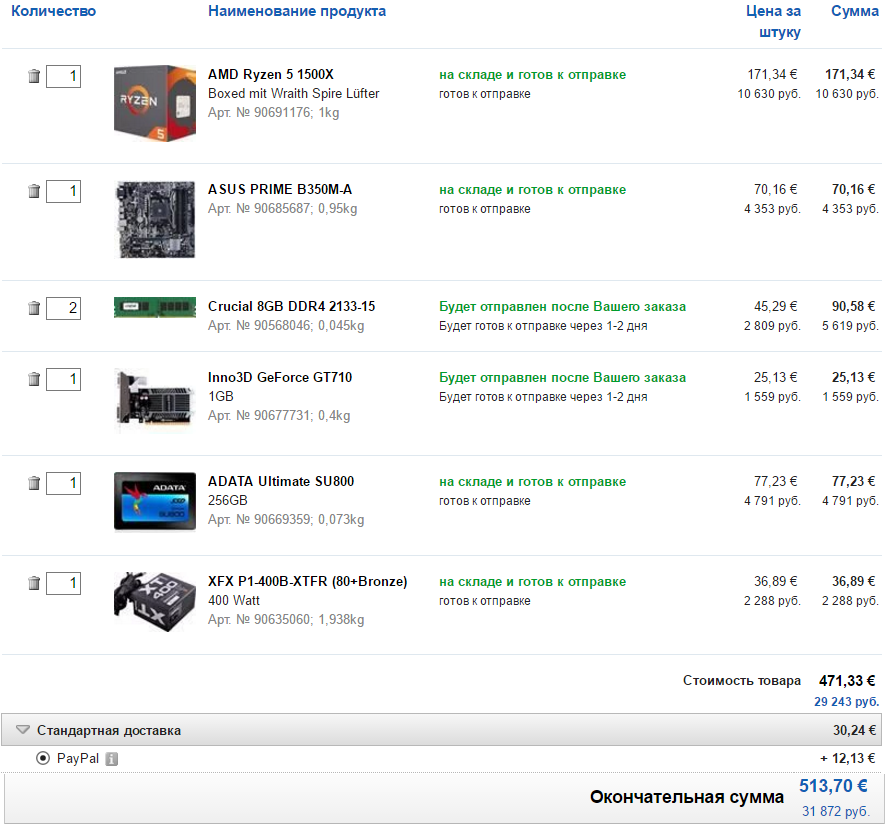
Task: Open Crucial 8GB DDR4 2133-15 product link
Action: 291,307
